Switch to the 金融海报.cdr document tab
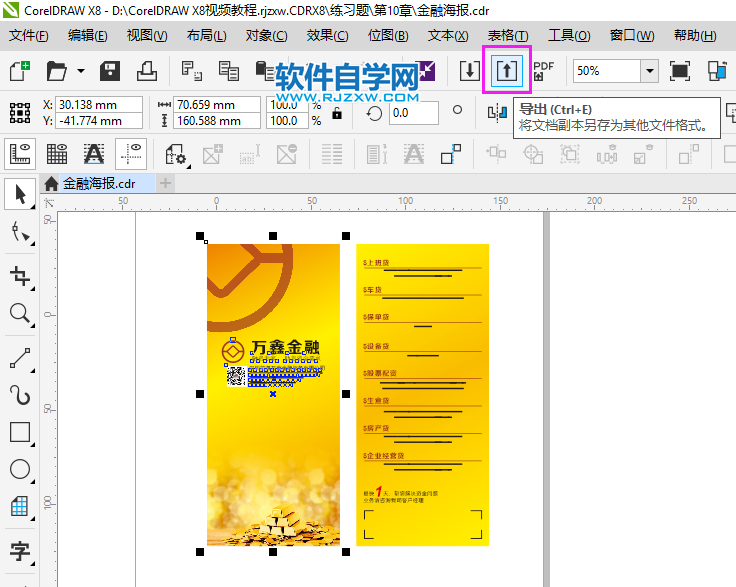This screenshot has width=736, height=587. [x=97, y=183]
